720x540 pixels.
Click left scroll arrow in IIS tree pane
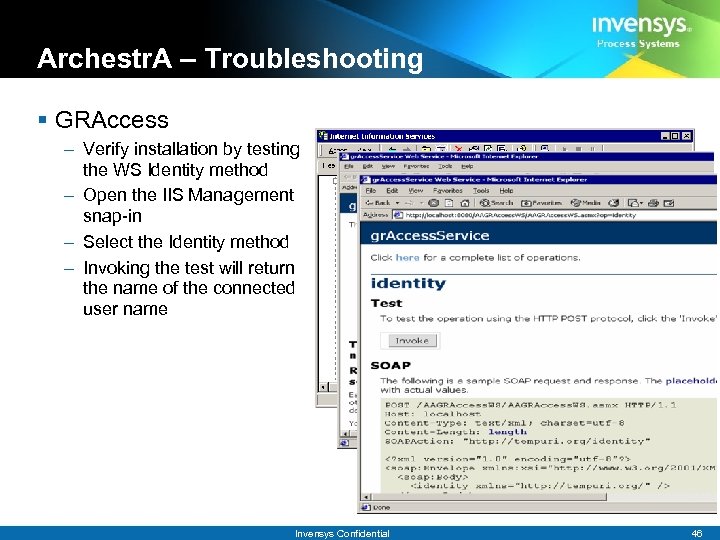tap(323, 387)
